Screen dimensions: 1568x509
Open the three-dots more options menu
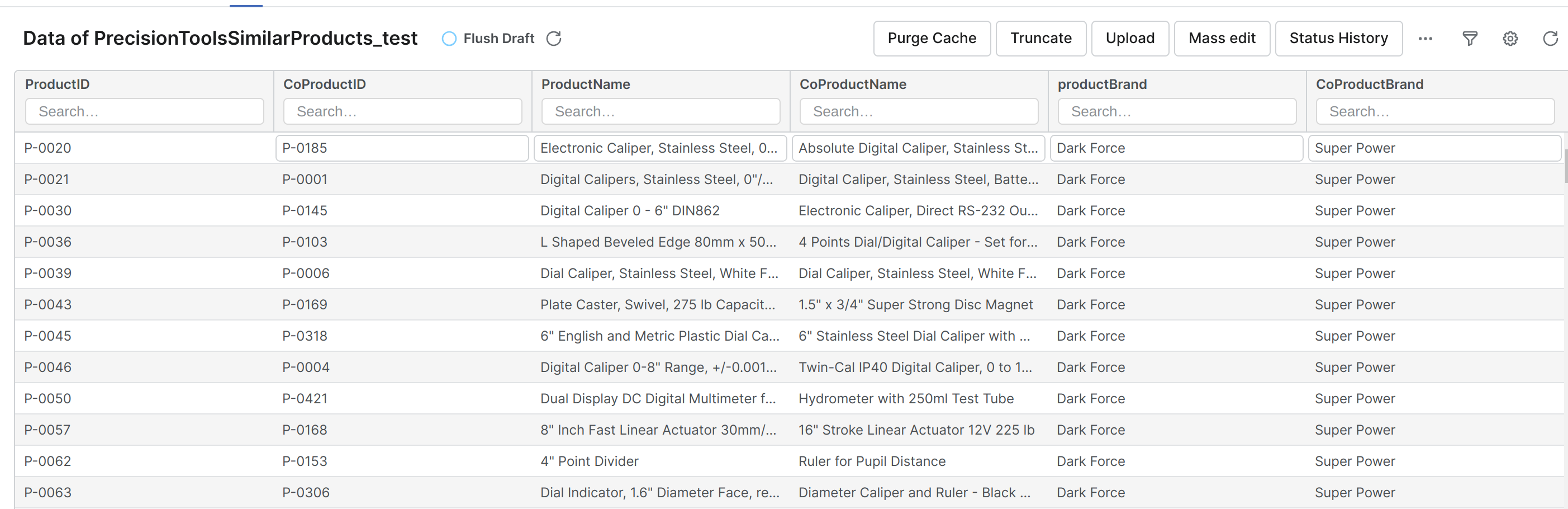pyautogui.click(x=1425, y=39)
